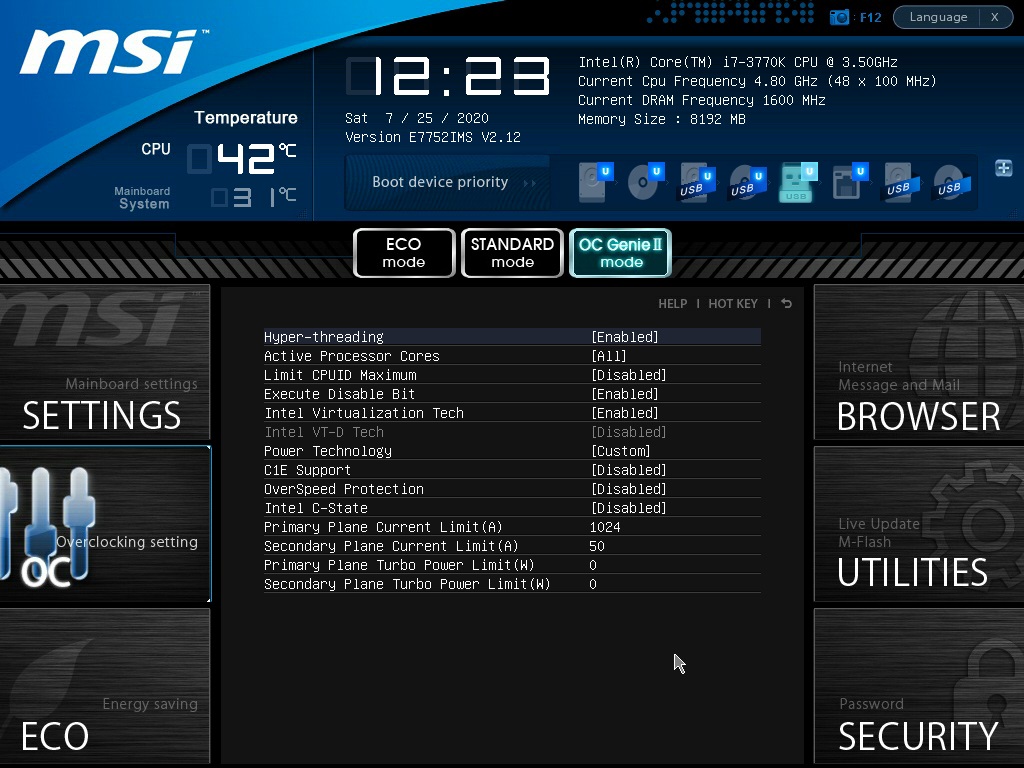
Task: Open BROWSER internet tile
Action: [919, 362]
